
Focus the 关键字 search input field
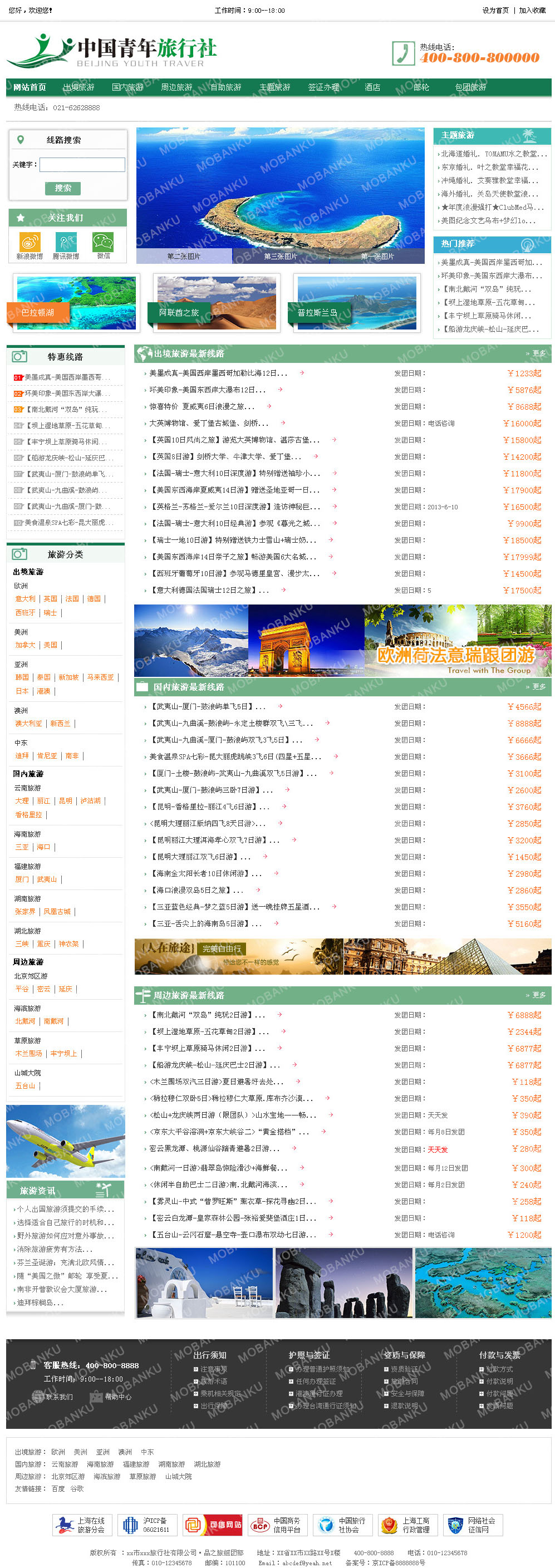(x=82, y=164)
